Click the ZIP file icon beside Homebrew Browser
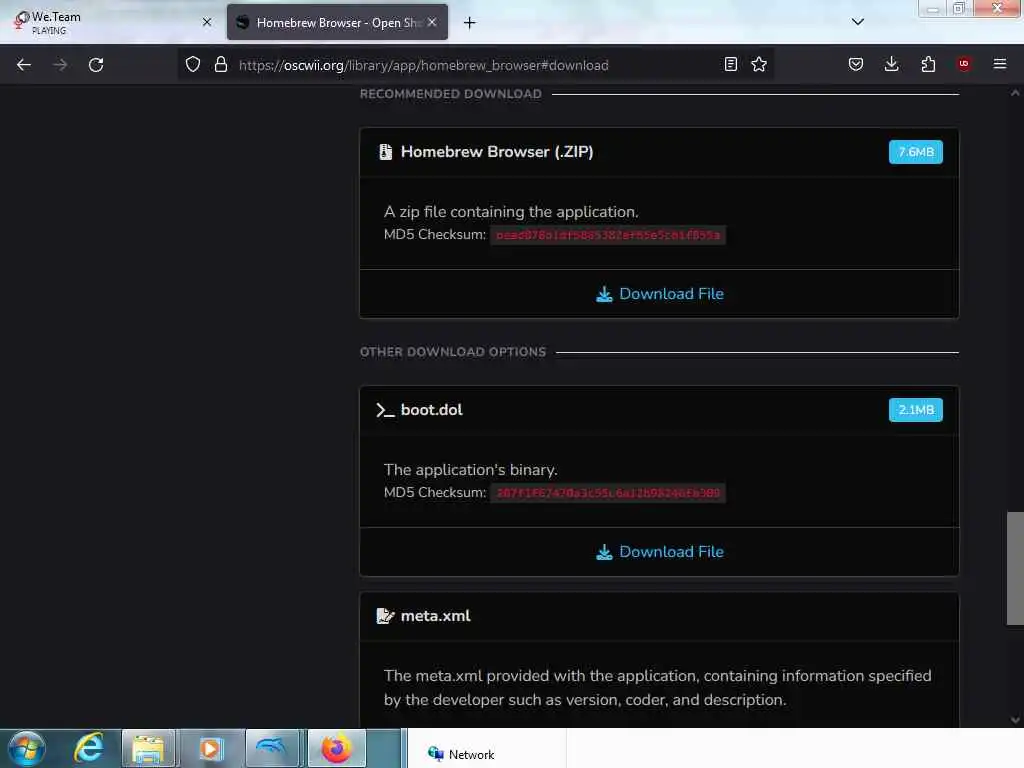This screenshot has width=1024, height=768. coord(385,152)
